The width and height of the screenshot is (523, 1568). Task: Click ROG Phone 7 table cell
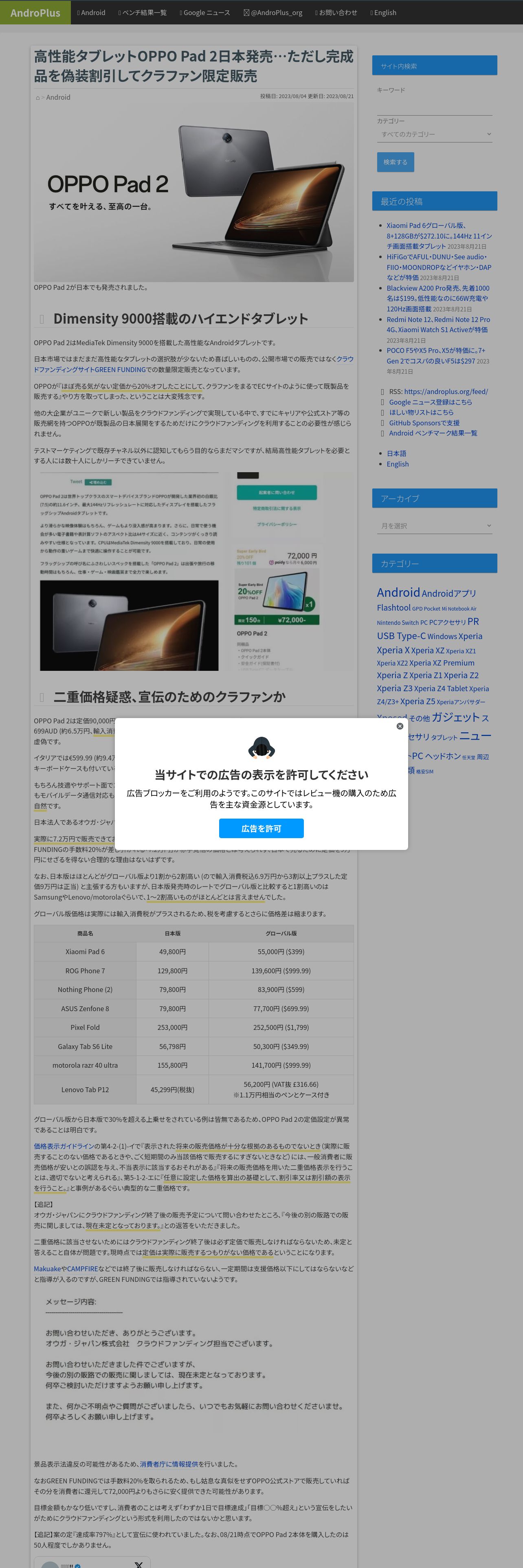point(85,971)
